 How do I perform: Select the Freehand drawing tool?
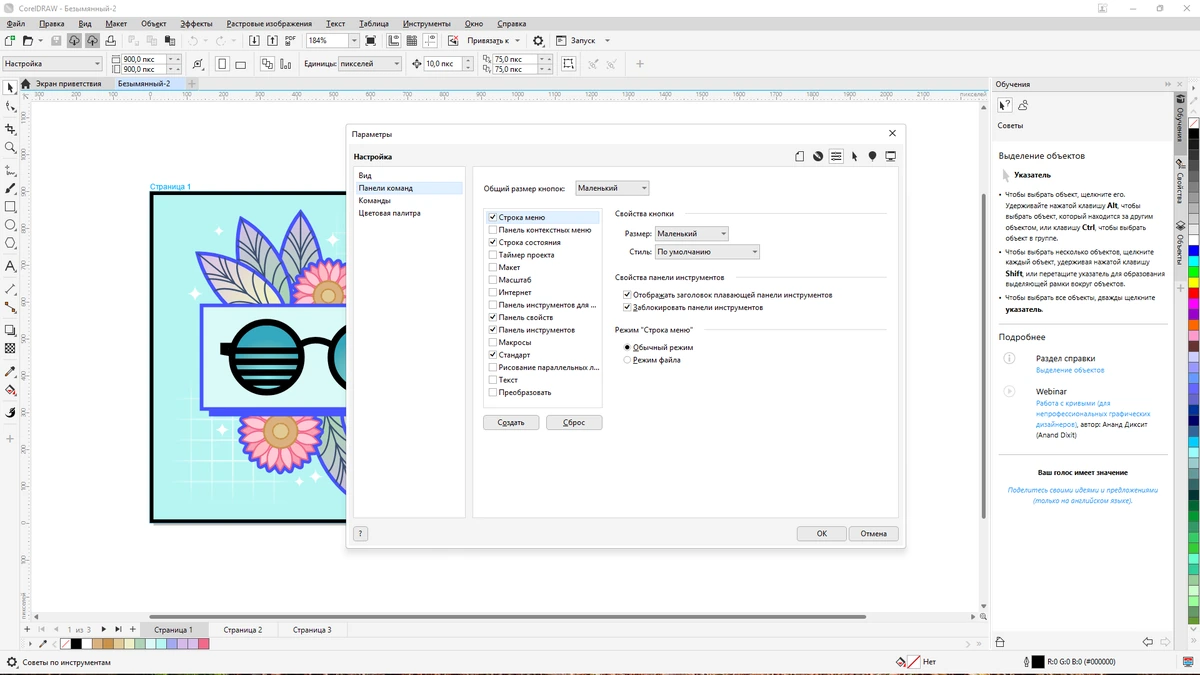tap(10, 171)
